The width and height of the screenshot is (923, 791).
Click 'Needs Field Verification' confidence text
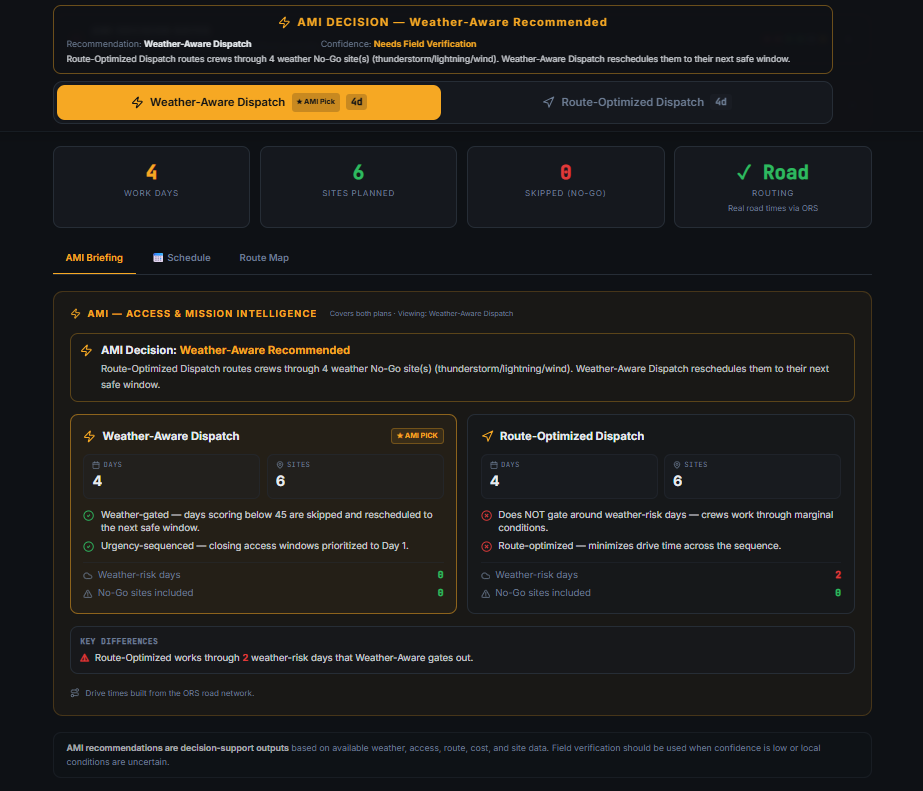point(425,44)
